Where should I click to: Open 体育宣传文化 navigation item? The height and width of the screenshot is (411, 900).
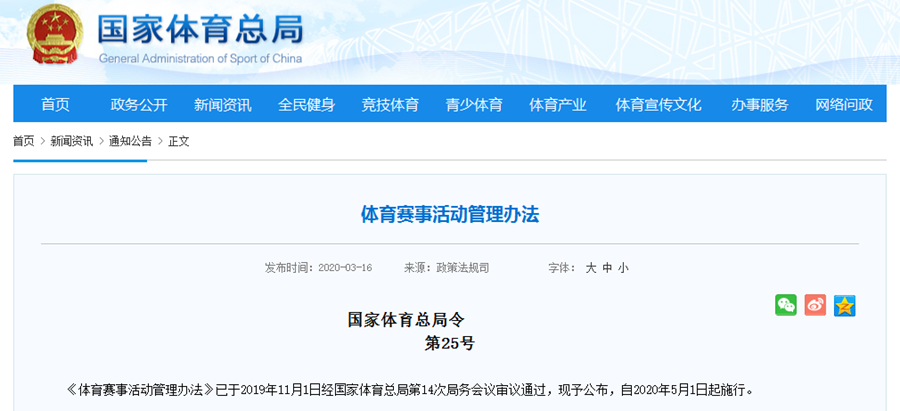658,104
